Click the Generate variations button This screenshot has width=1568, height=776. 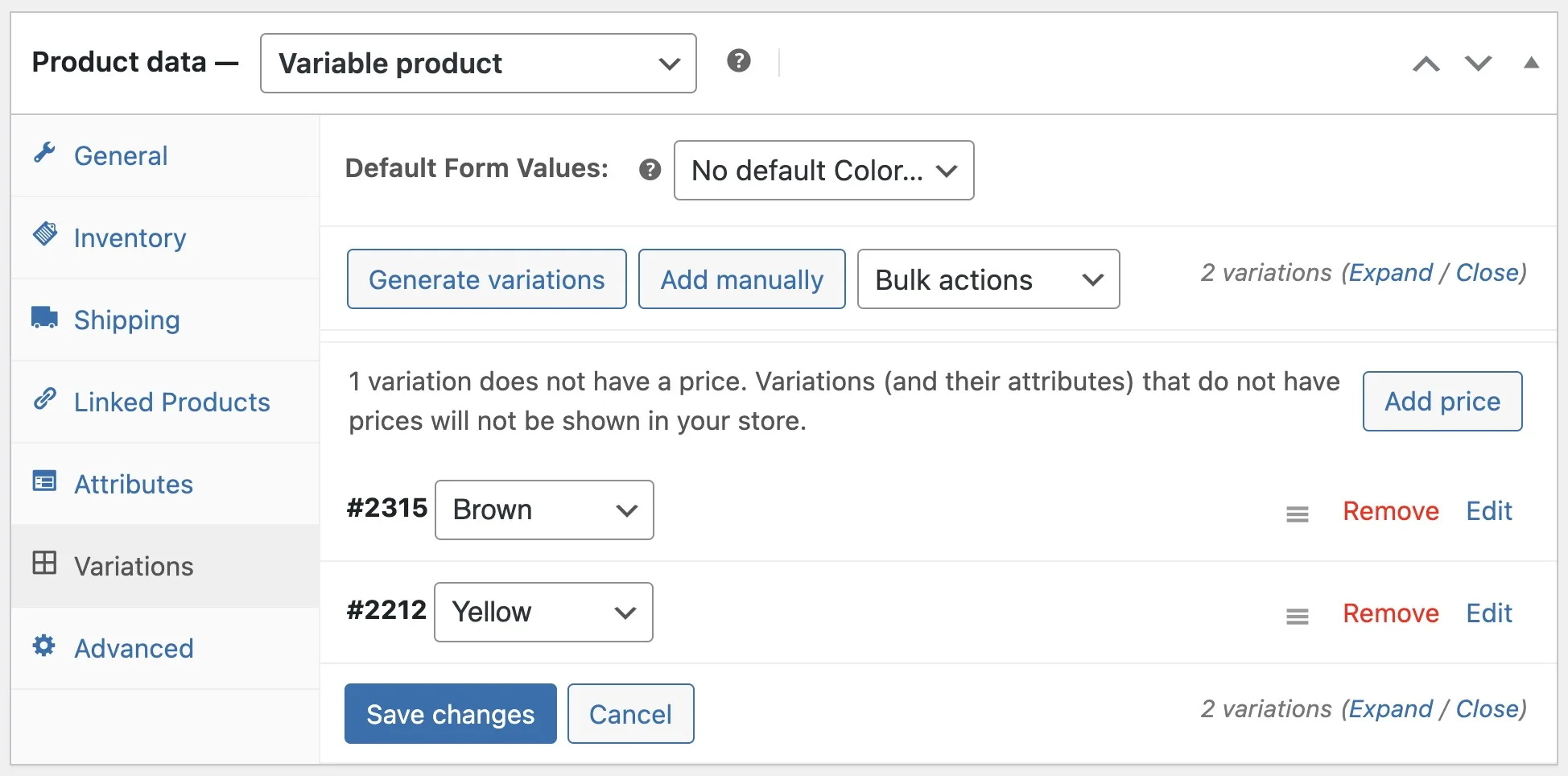click(486, 279)
